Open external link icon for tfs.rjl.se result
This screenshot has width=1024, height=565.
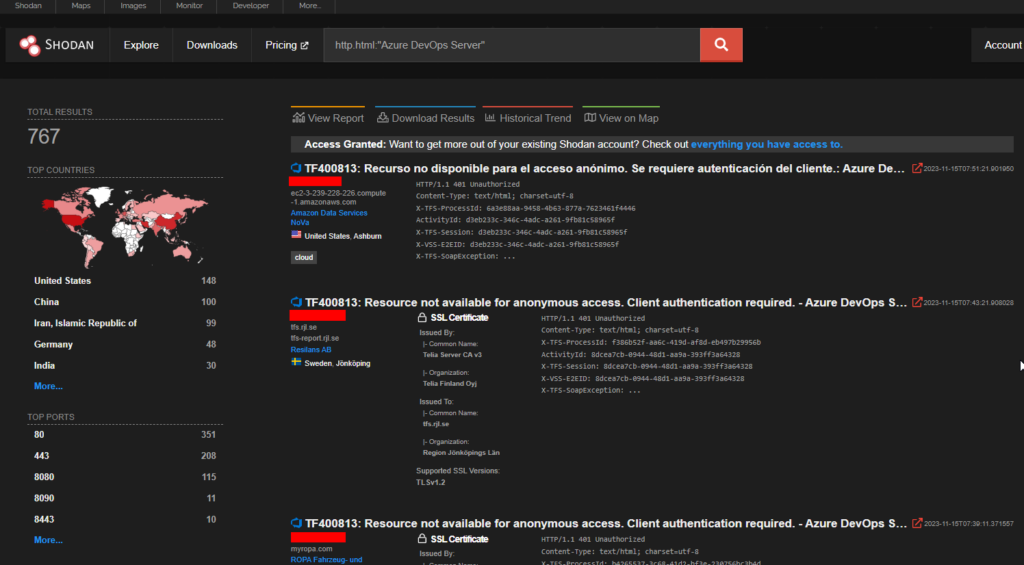click(917, 302)
